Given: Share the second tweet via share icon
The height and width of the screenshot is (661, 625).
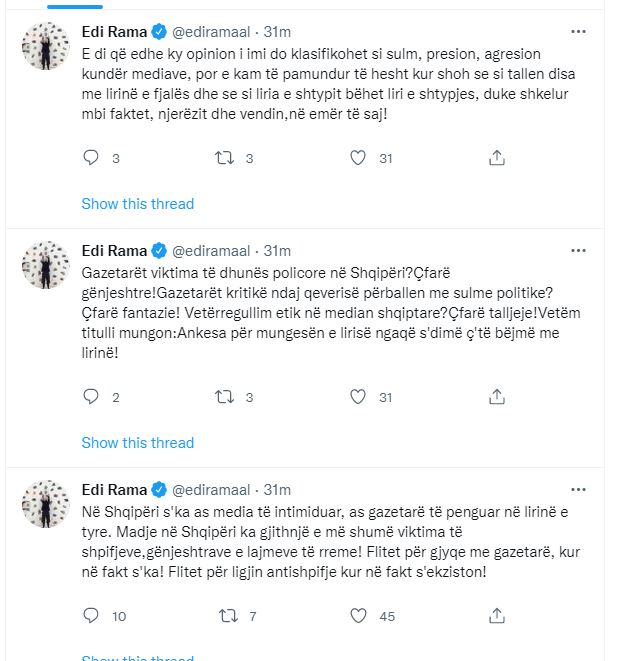Looking at the screenshot, I should 497,398.
